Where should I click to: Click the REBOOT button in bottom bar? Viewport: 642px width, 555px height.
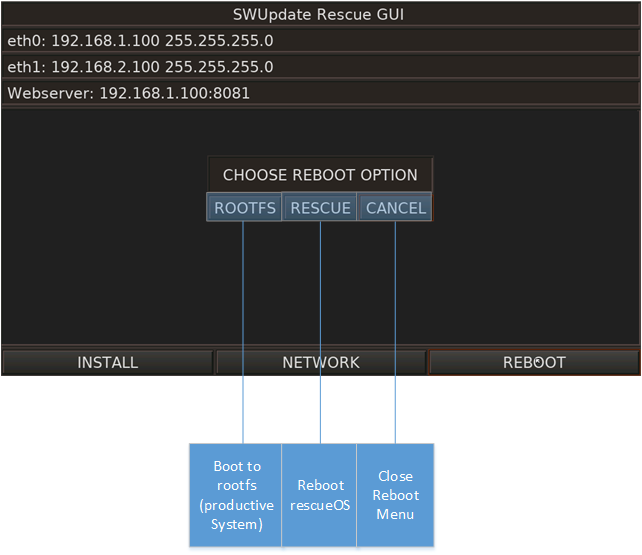pos(534,362)
